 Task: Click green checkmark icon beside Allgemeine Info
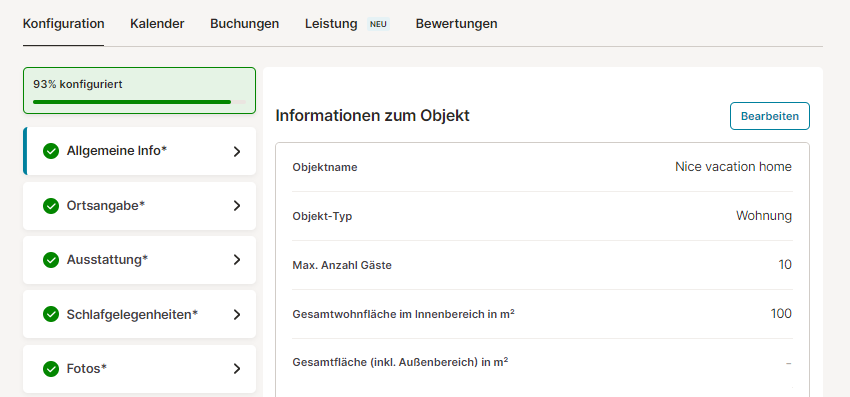coord(51,151)
